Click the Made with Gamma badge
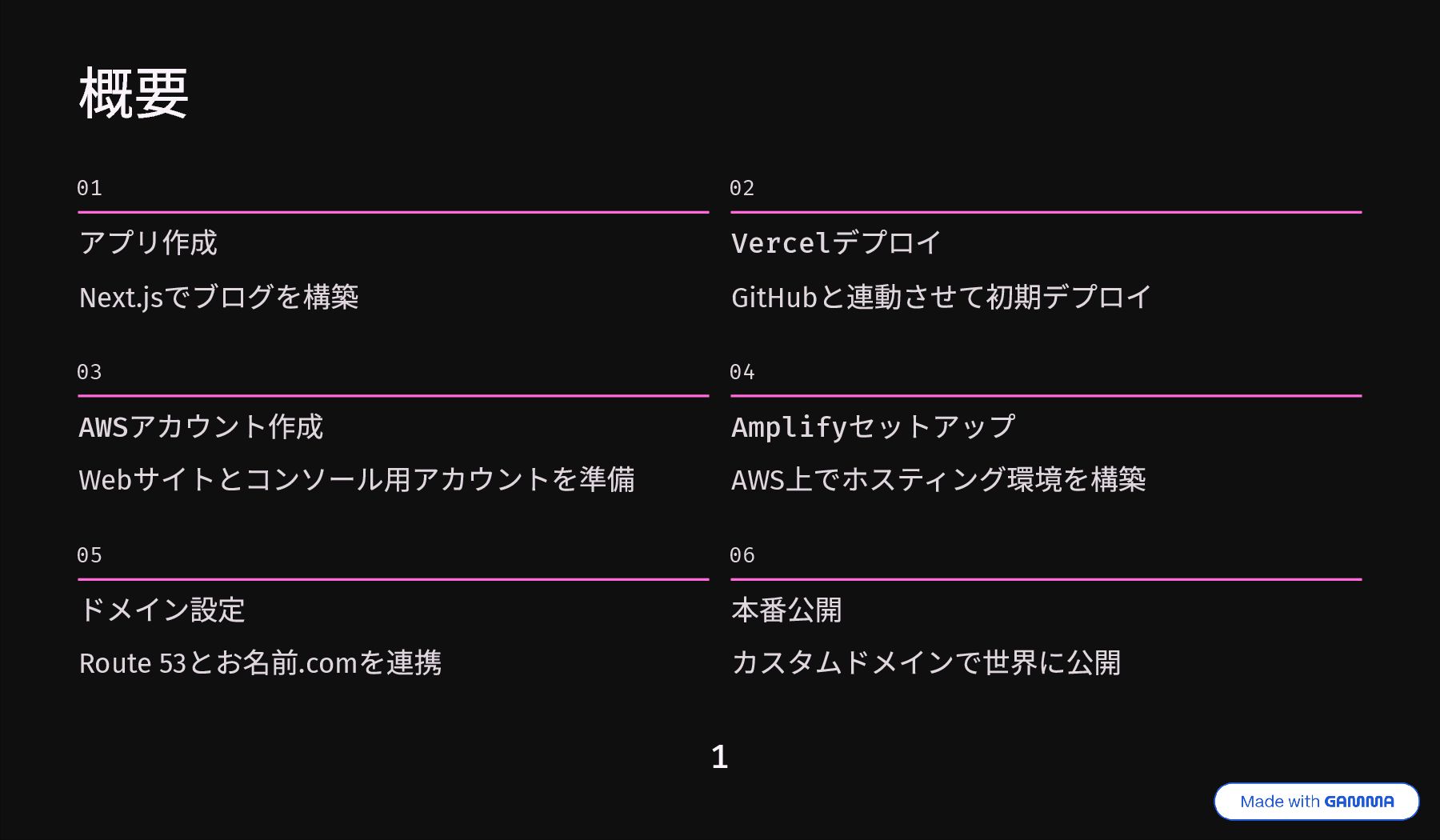The width and height of the screenshot is (1440, 840). coord(1317,801)
